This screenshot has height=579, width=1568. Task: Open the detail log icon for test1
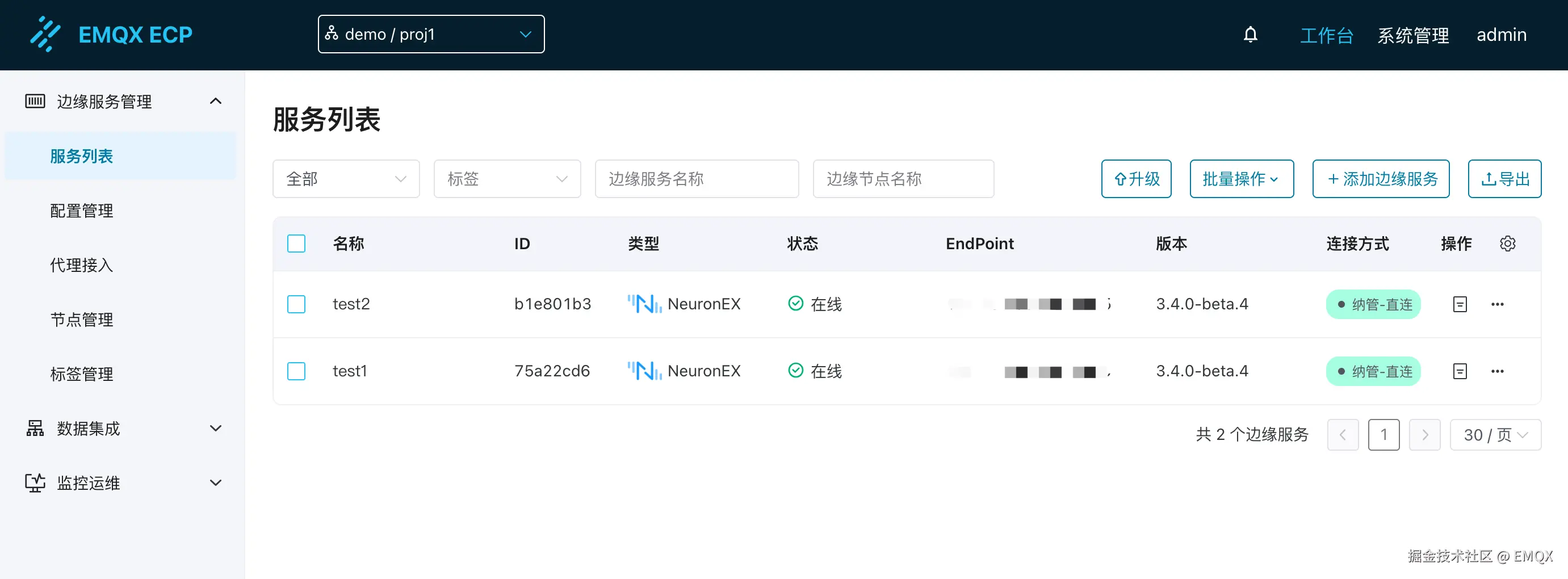click(1460, 371)
